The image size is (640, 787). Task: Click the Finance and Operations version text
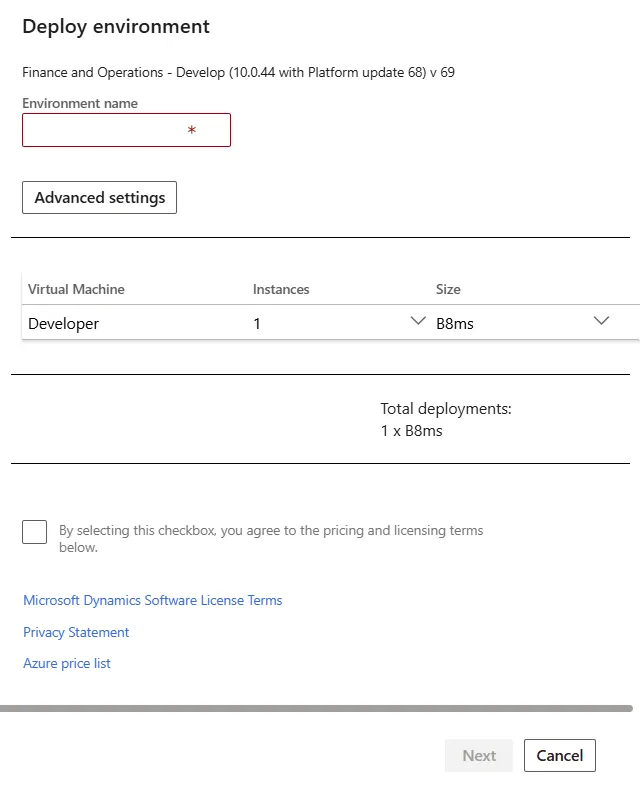(238, 72)
